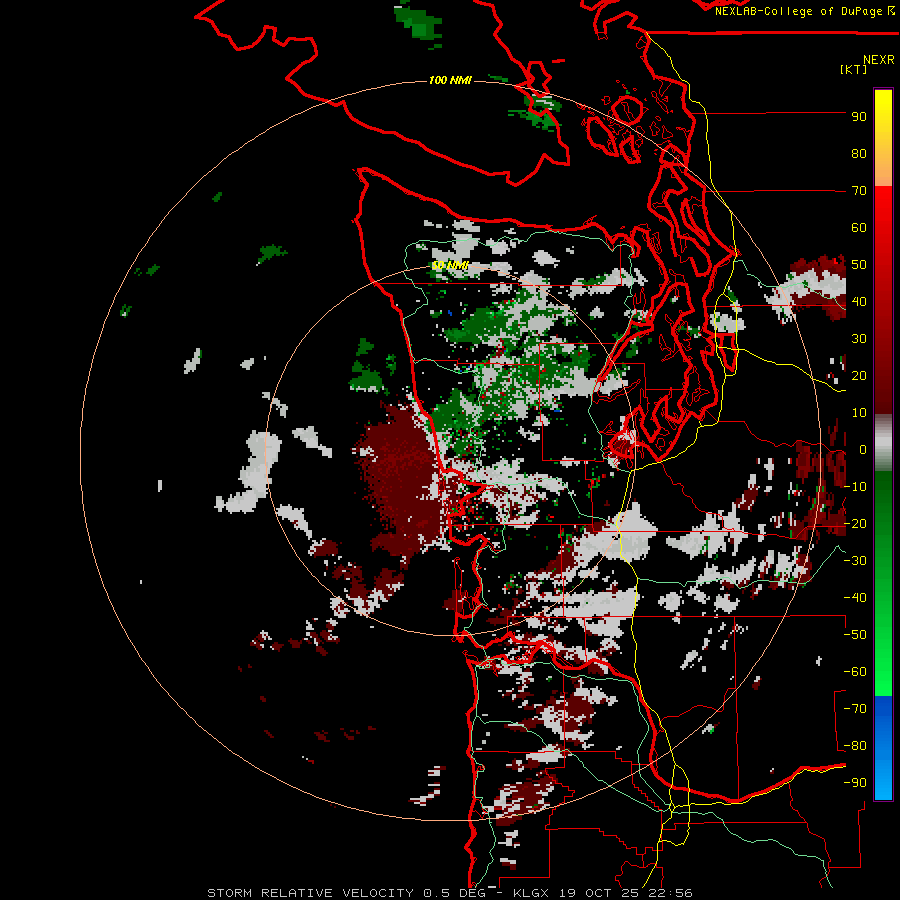This screenshot has height=900, width=900.
Task: Click the "100 NMI" range ring label
Action: pyautogui.click(x=450, y=80)
